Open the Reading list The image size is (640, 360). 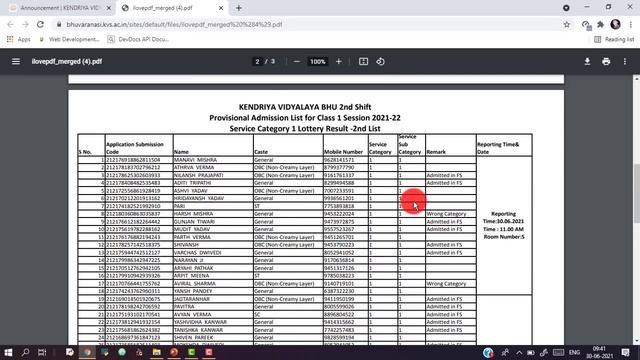614,39
